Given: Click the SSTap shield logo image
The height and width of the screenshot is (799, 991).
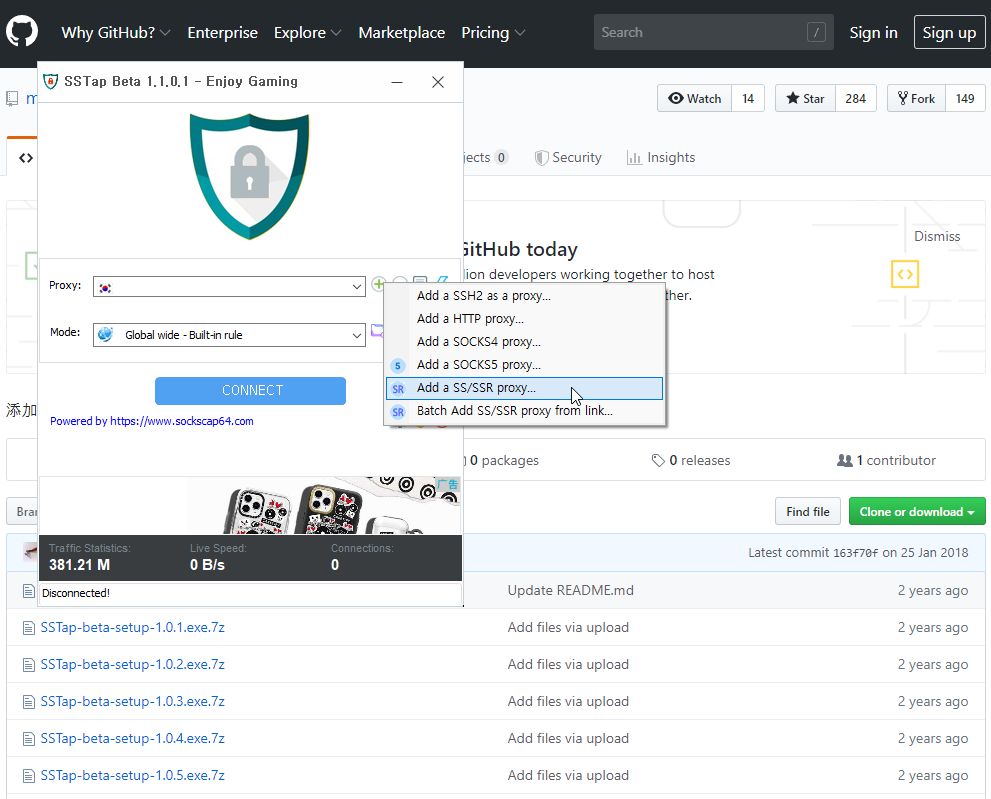Looking at the screenshot, I should [x=250, y=176].
